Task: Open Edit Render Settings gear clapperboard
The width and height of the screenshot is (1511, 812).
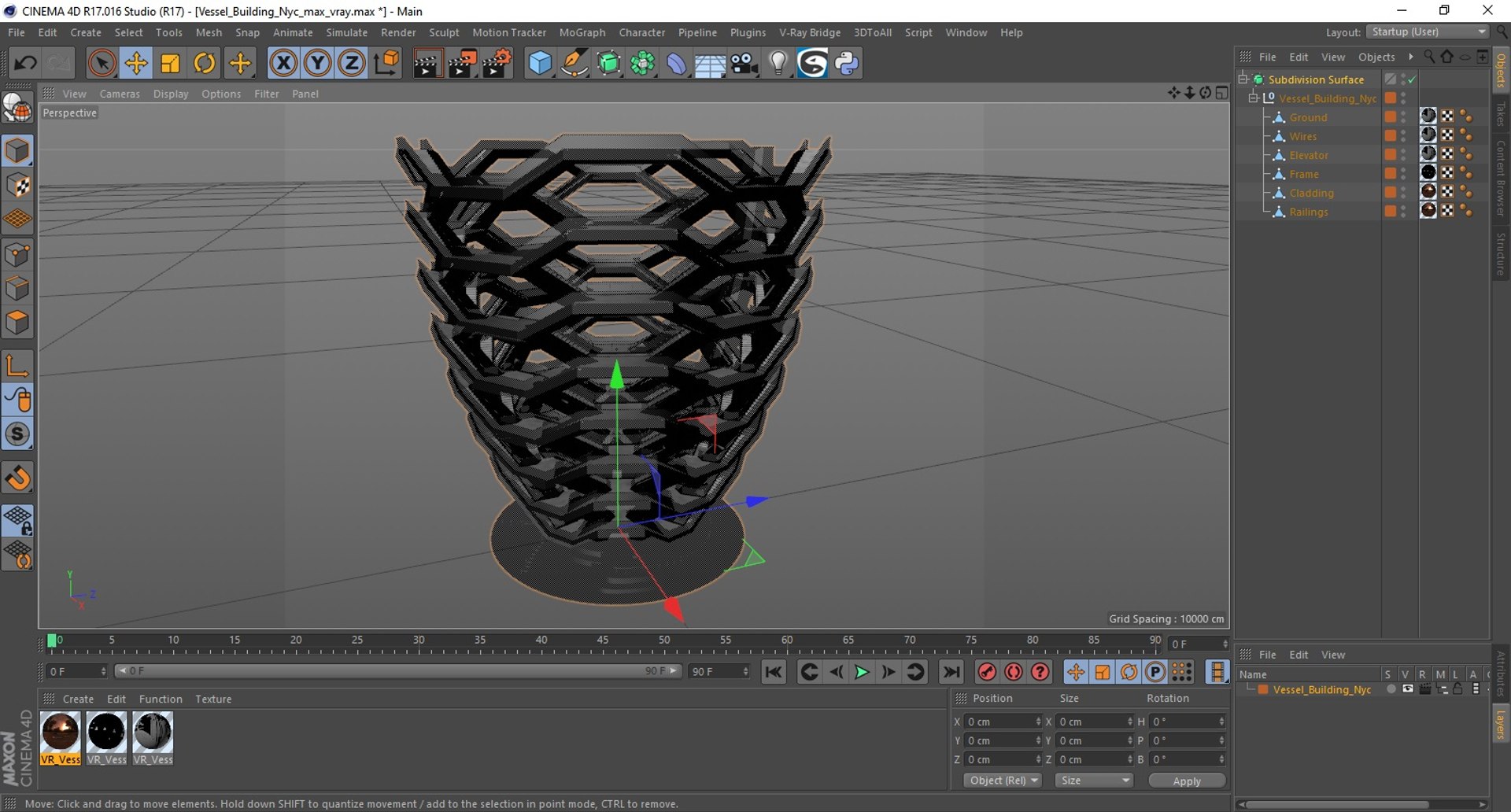Action: click(497, 63)
